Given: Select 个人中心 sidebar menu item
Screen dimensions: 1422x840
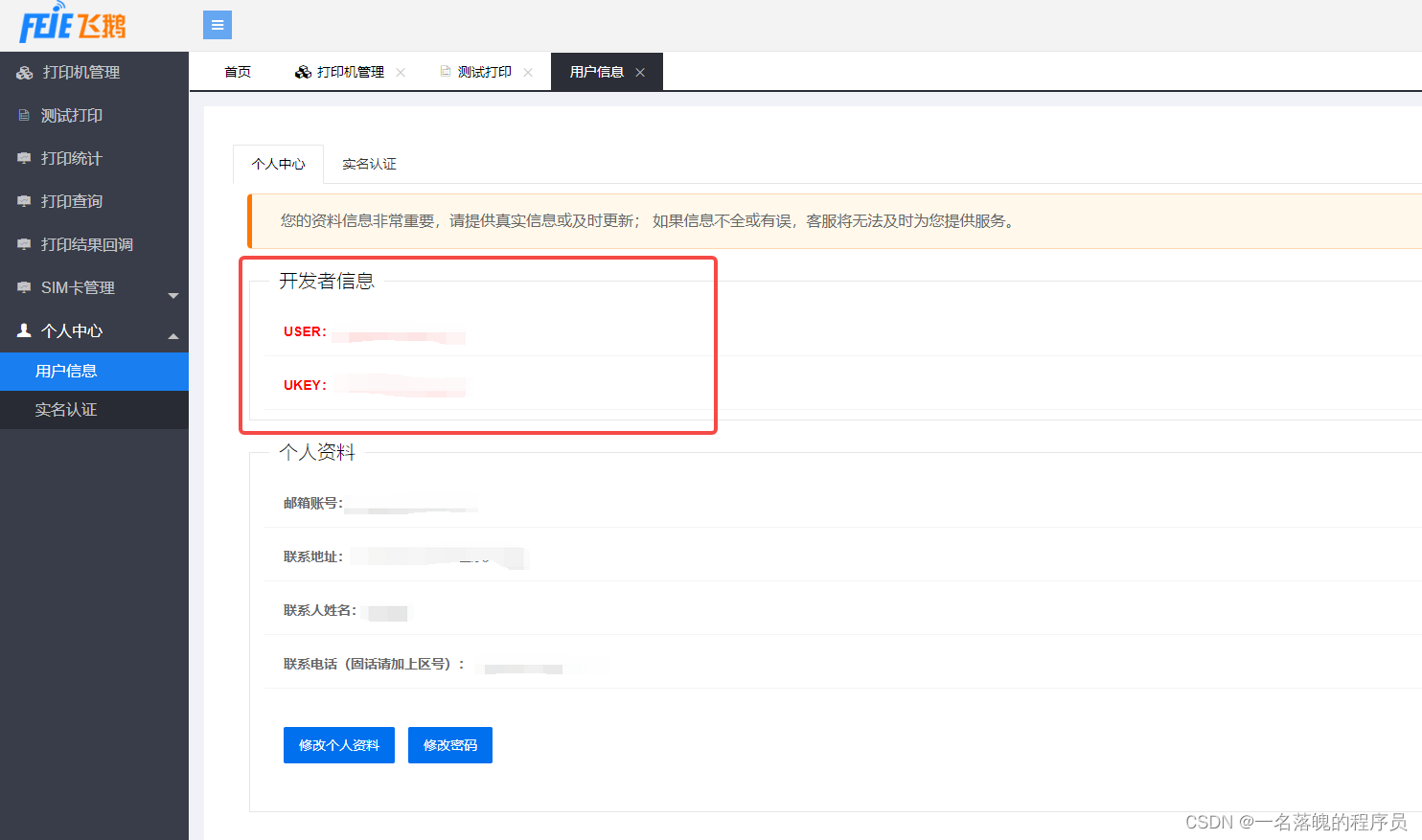Looking at the screenshot, I should (x=94, y=330).
